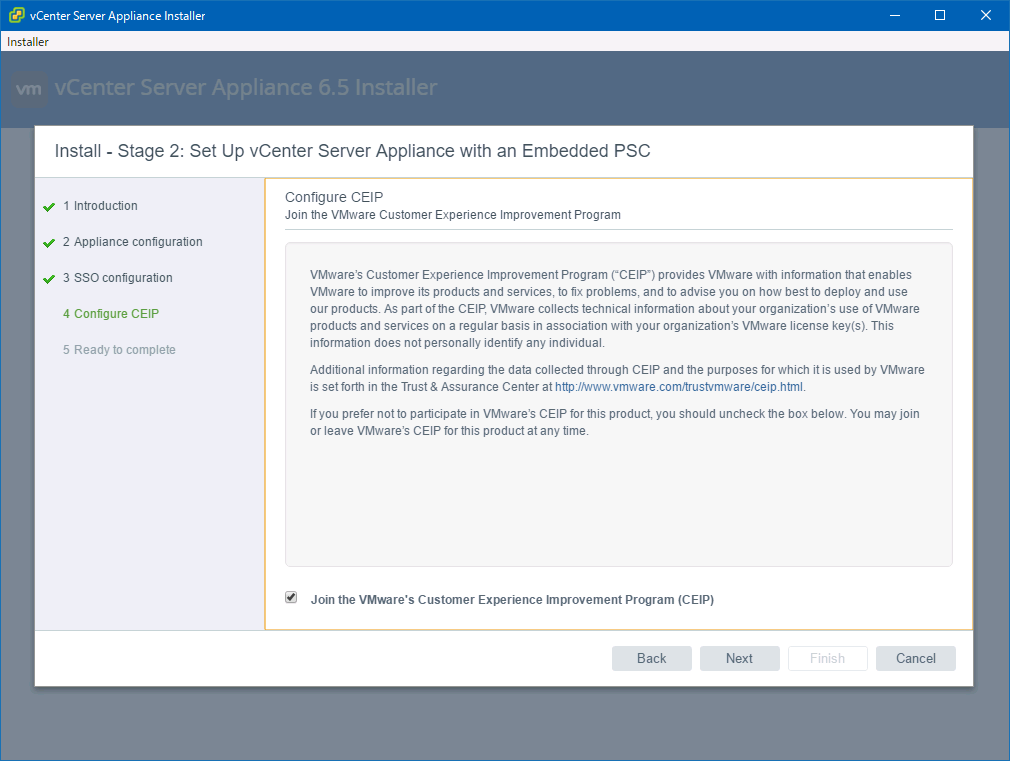The height and width of the screenshot is (761, 1010).
Task: Select step 5 Ready to complete
Action: point(119,350)
